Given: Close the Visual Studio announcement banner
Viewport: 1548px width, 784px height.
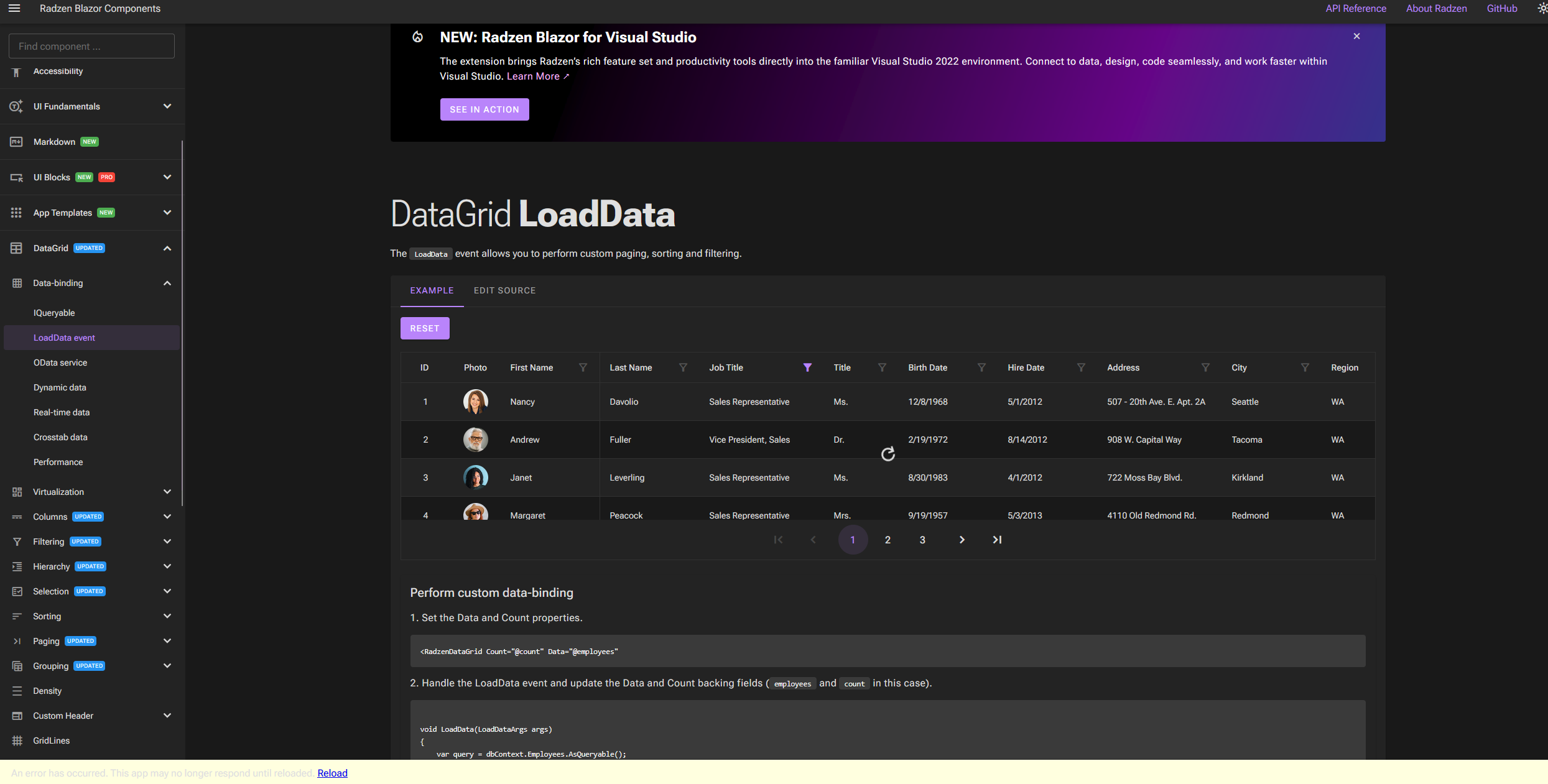Looking at the screenshot, I should tap(1356, 36).
